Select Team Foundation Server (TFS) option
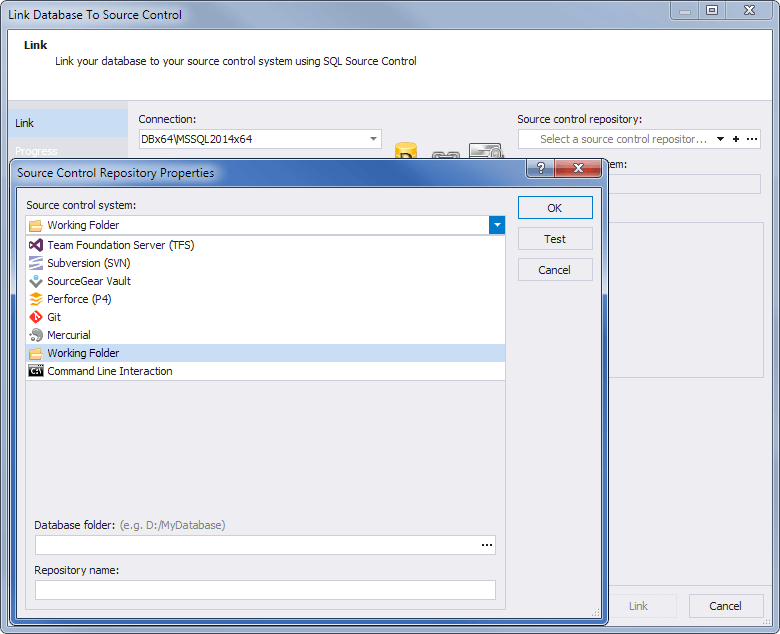The width and height of the screenshot is (780, 634). (265, 245)
